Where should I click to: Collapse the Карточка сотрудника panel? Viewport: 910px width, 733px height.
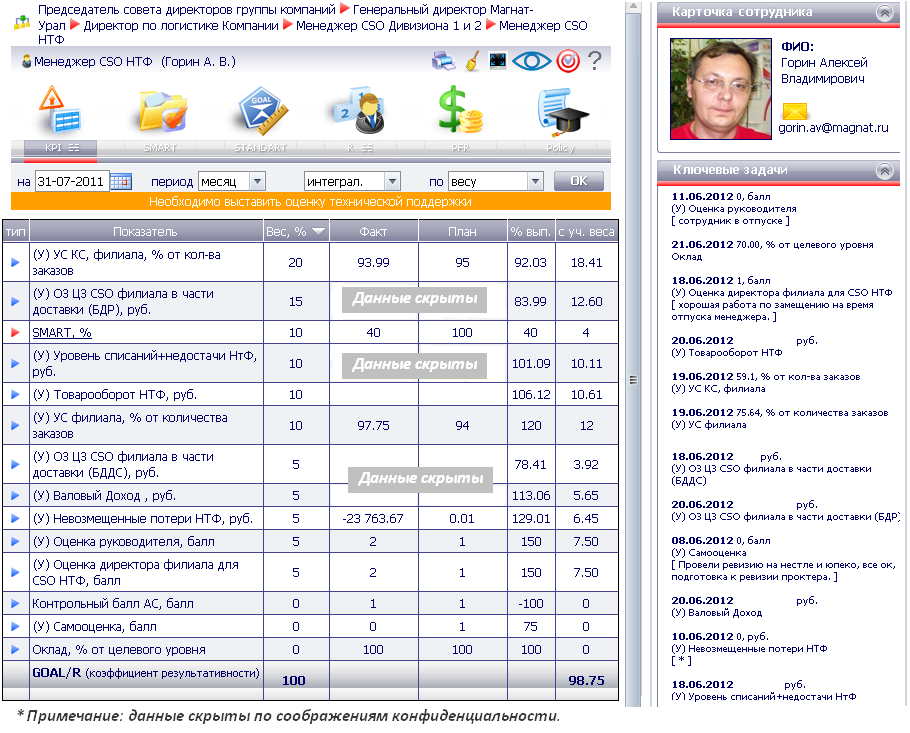coord(884,13)
